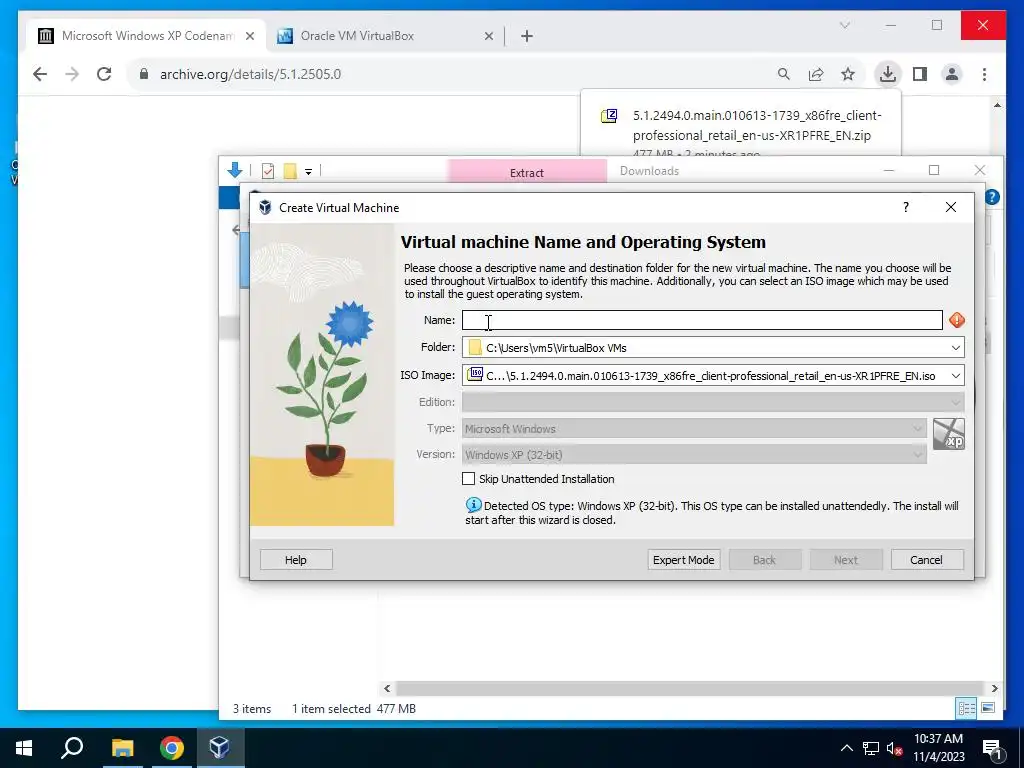Click the VirtualBox cube icon in dialog title
Image resolution: width=1024 pixels, height=768 pixels.
coord(265,207)
